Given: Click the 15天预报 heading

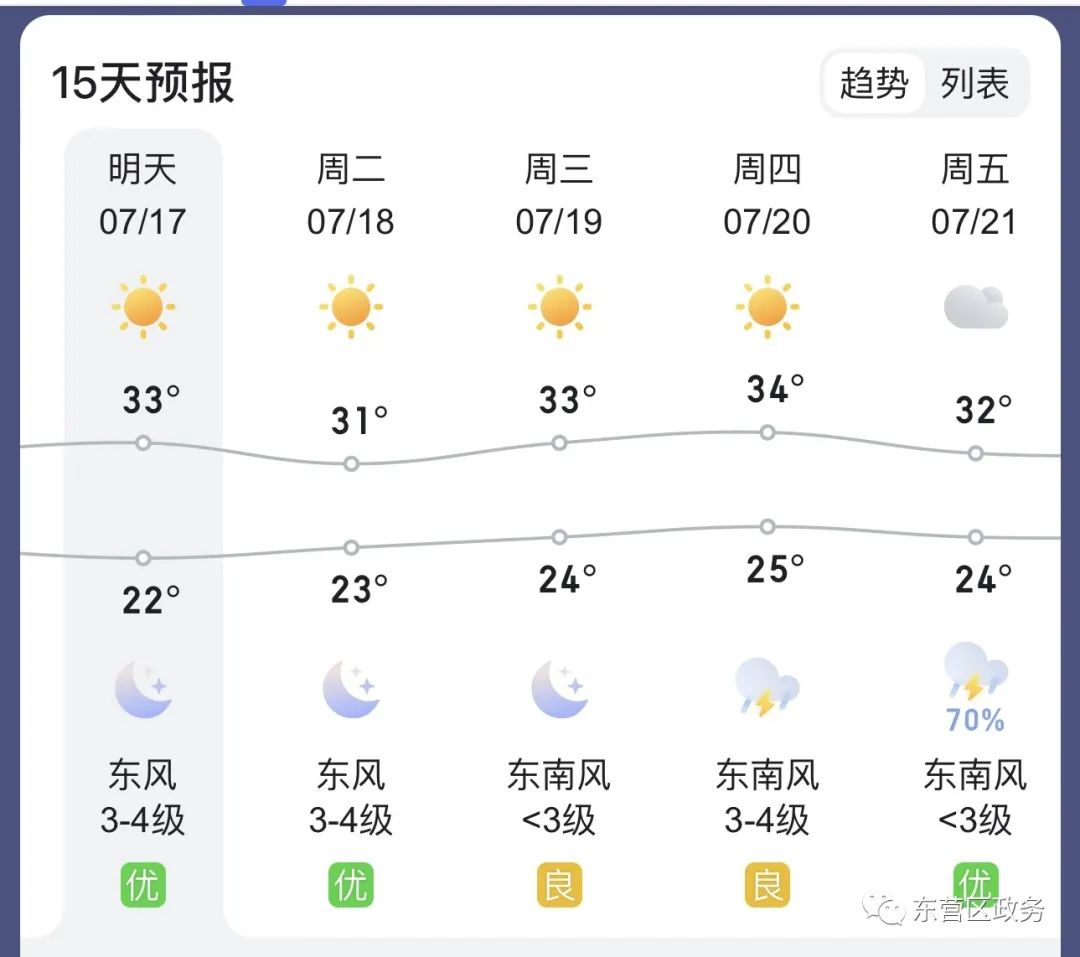Looking at the screenshot, I should 143,83.
